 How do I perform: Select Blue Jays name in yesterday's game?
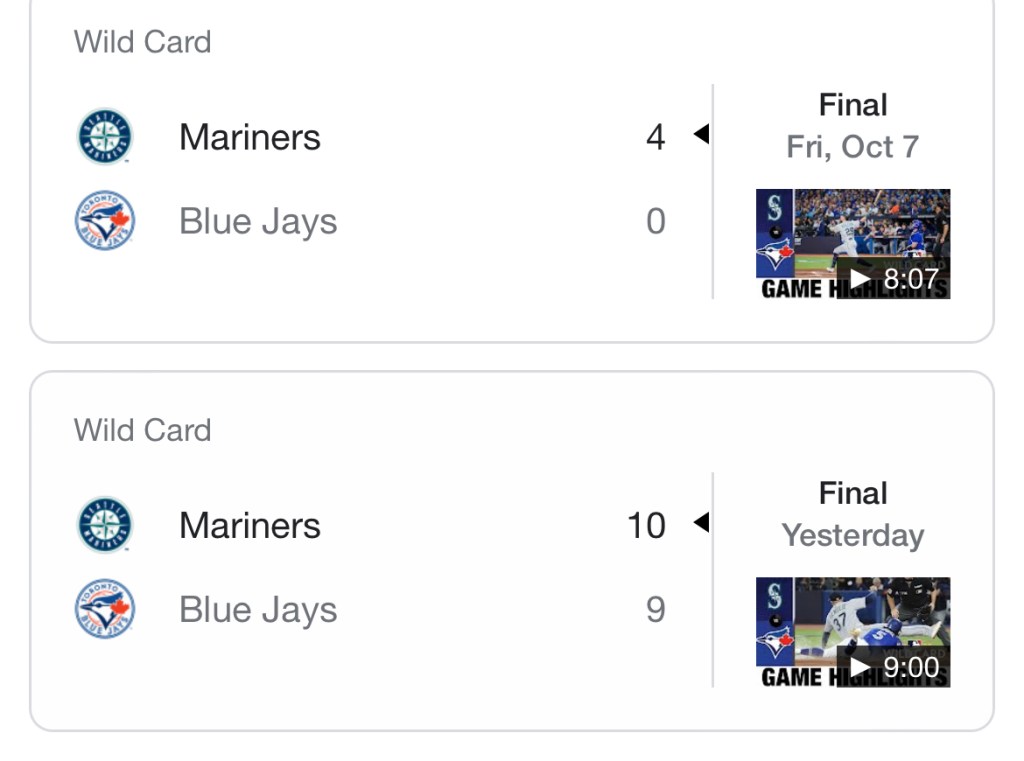pyautogui.click(x=258, y=610)
